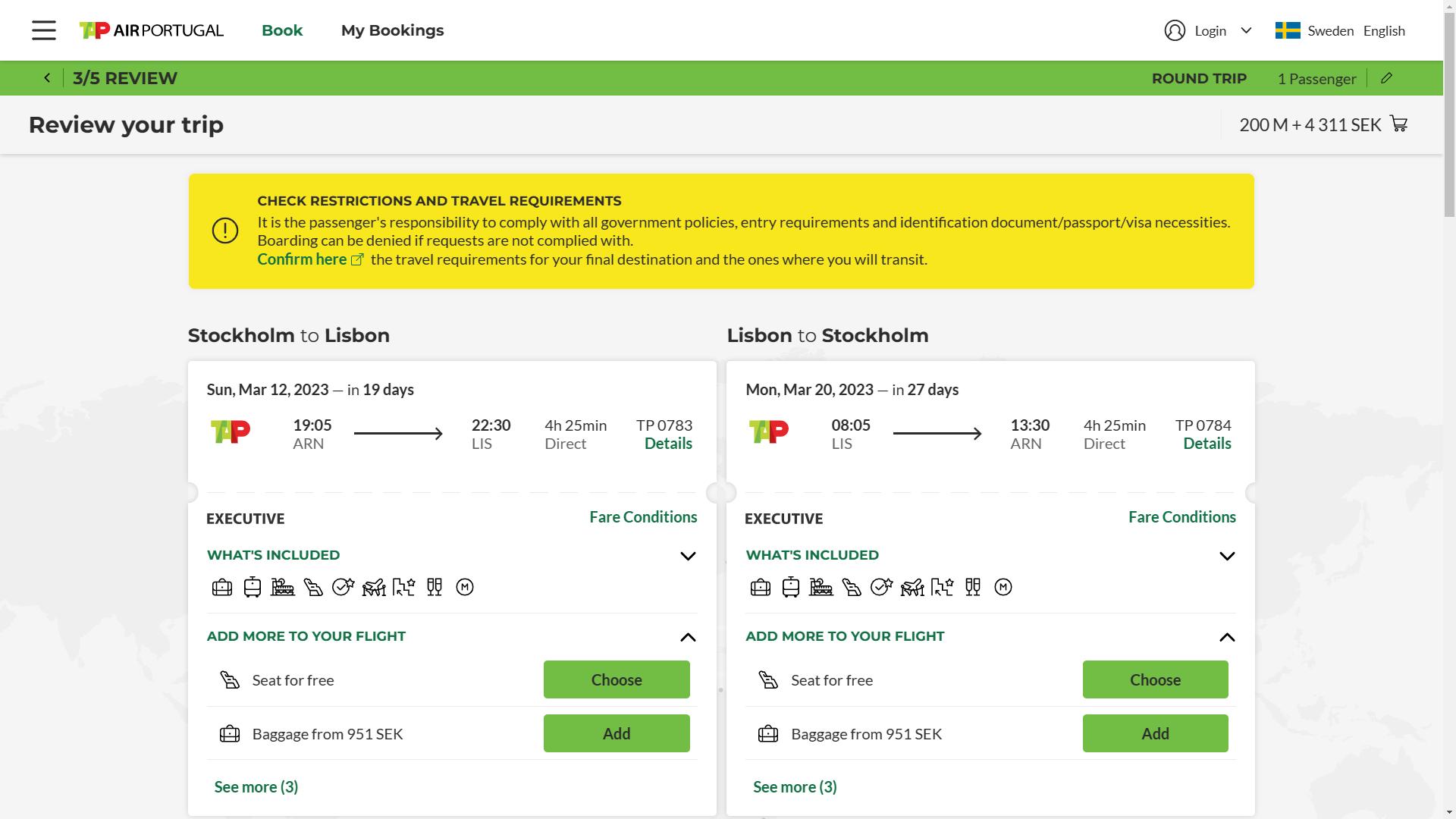Choose free seat for outbound flight
Screen dimensions: 1456x819
click(x=617, y=679)
